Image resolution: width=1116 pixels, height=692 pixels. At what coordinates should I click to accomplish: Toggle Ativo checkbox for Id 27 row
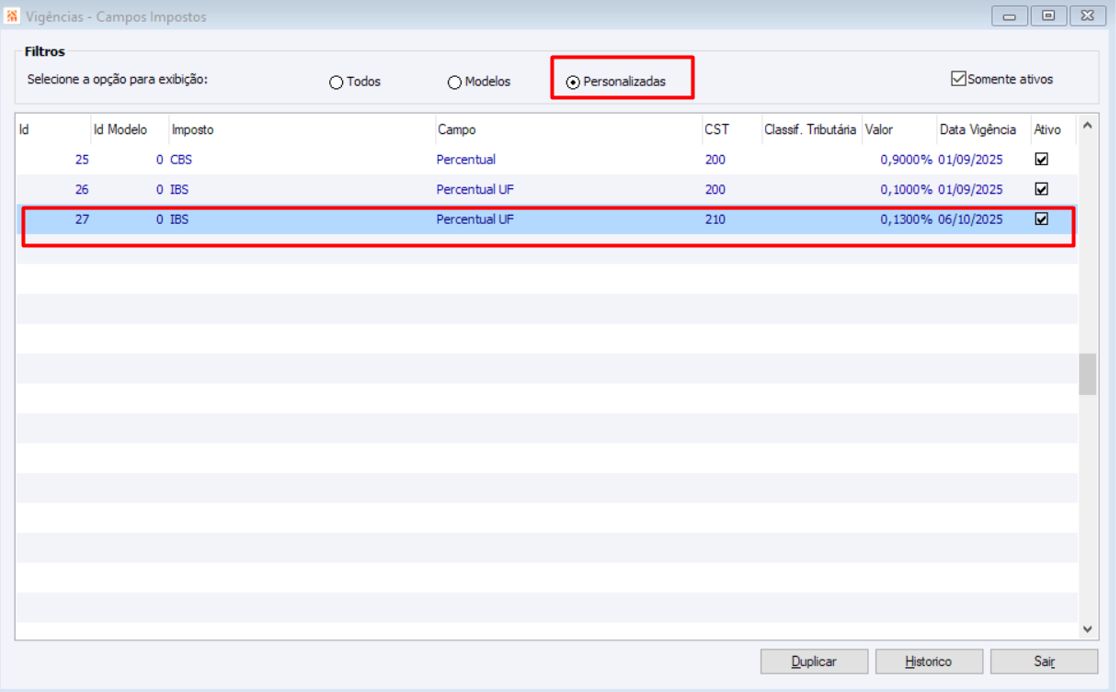pyautogui.click(x=1041, y=219)
